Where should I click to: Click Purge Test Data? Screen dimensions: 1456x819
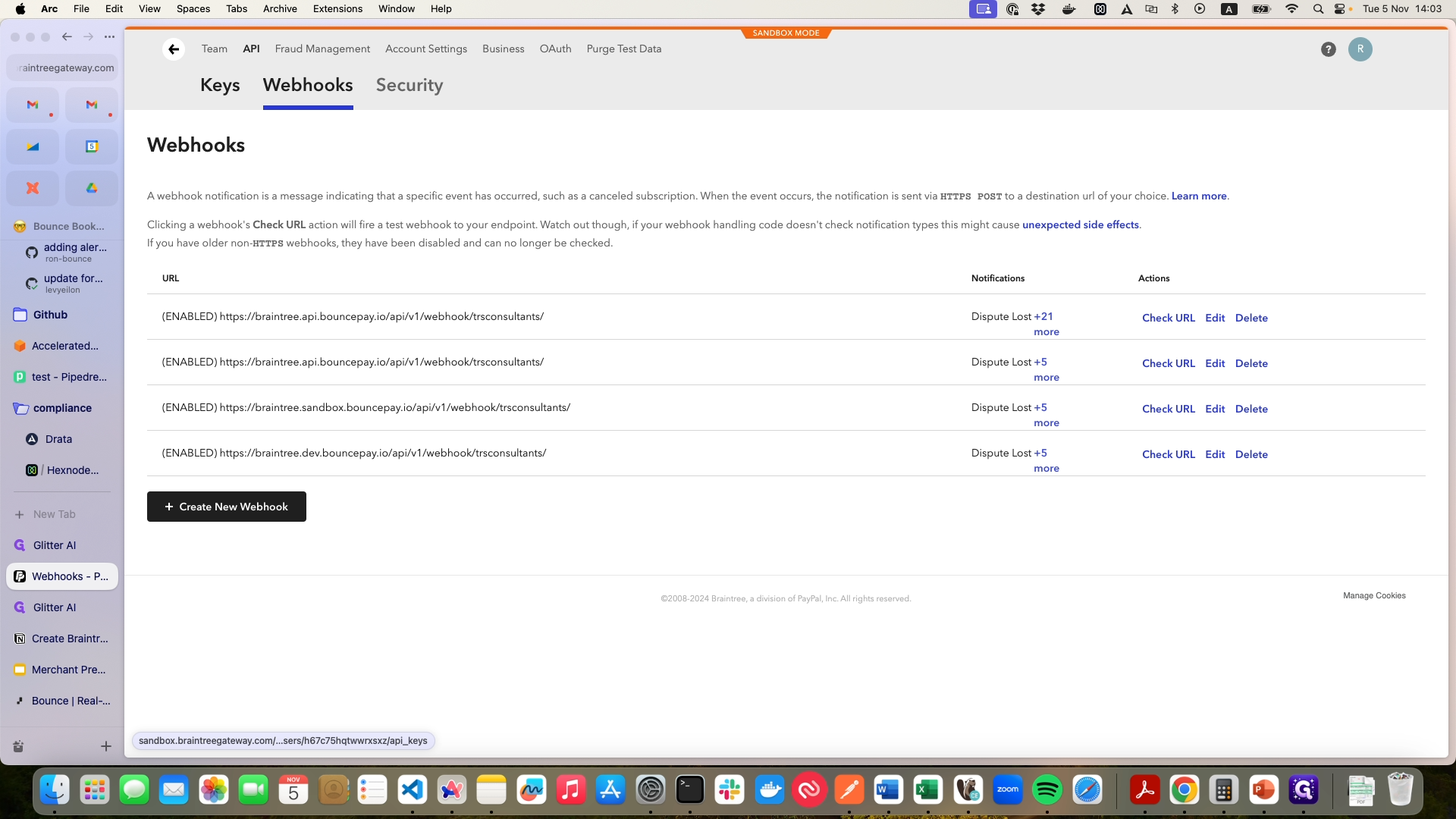pyautogui.click(x=624, y=49)
